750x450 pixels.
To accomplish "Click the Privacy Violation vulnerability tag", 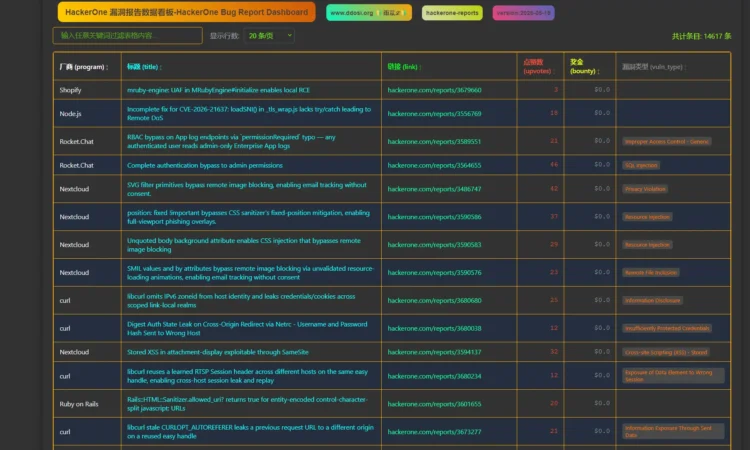I will [645, 189].
